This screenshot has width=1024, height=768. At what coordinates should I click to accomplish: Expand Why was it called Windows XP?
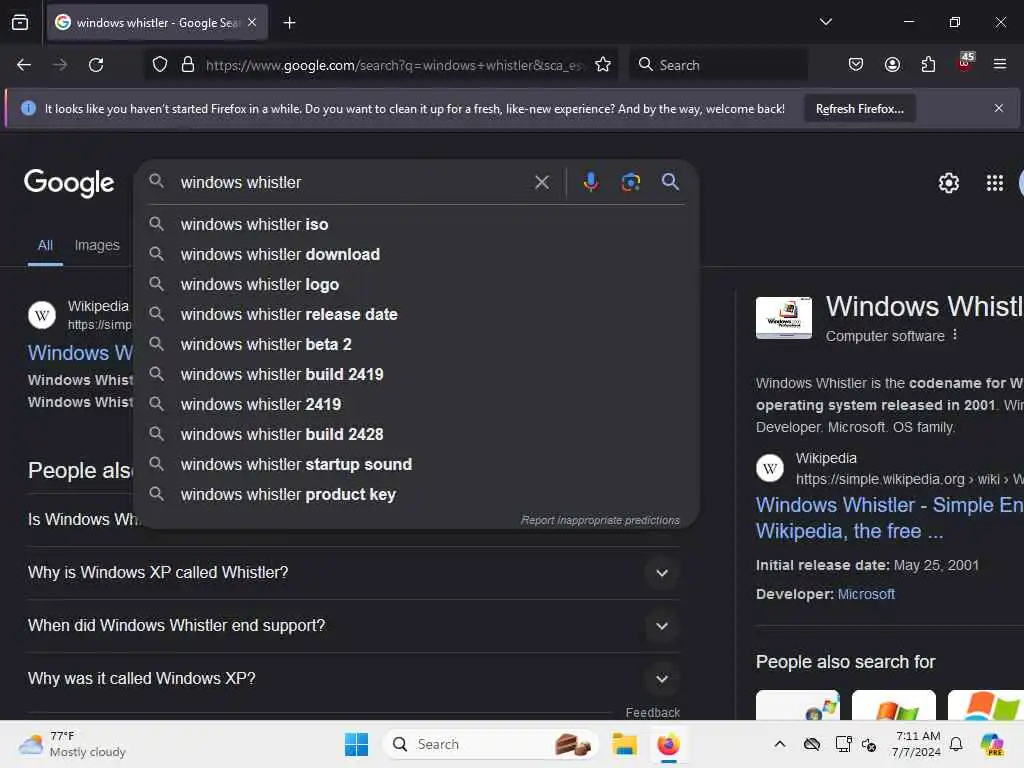pos(353,679)
